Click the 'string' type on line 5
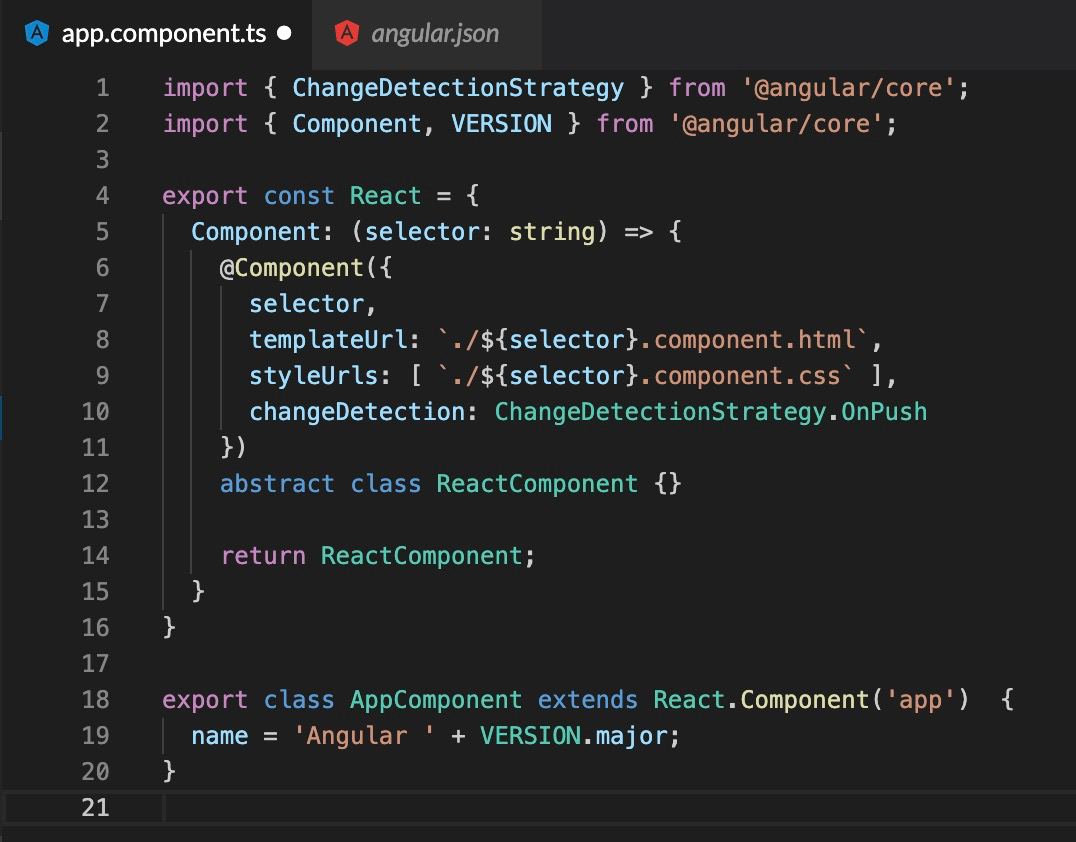This screenshot has height=842, width=1076. (552, 232)
